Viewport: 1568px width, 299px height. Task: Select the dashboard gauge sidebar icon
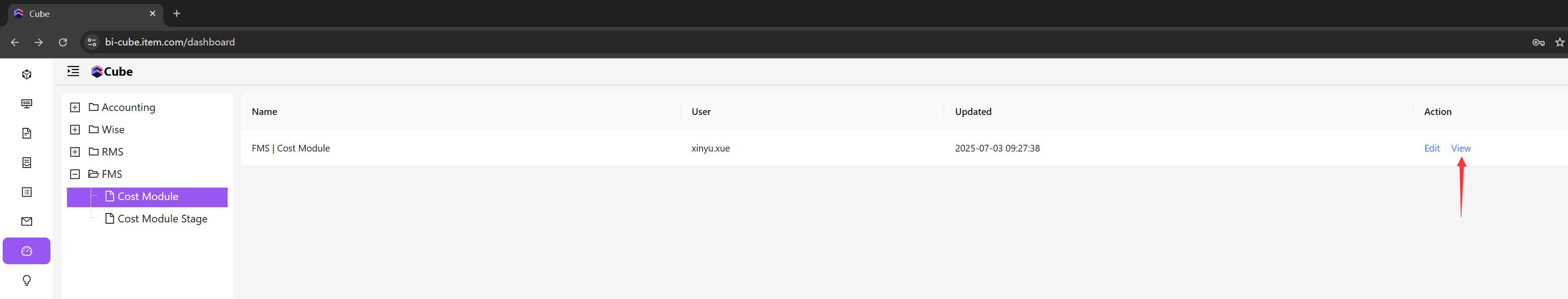27,251
